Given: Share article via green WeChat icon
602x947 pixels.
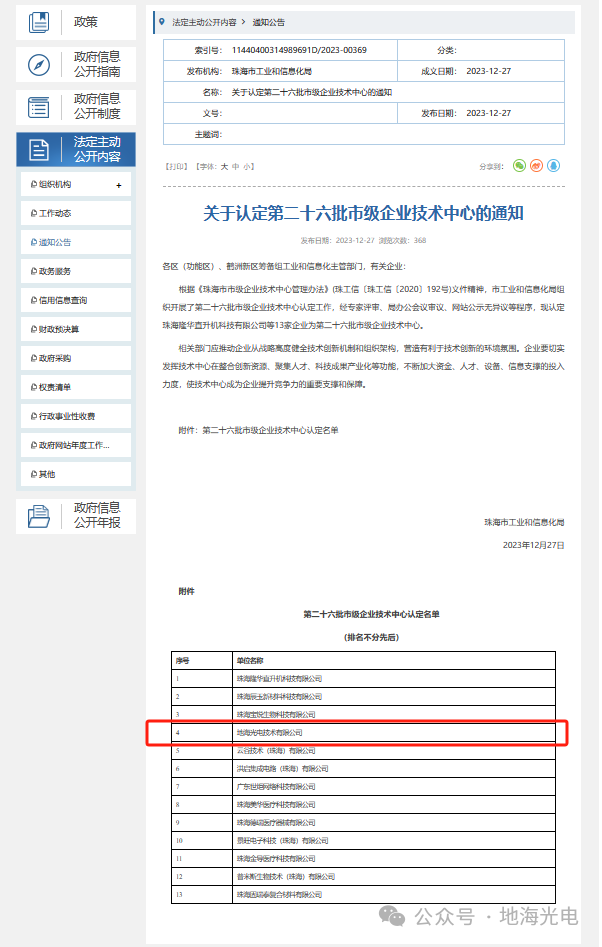Looking at the screenshot, I should (519, 165).
